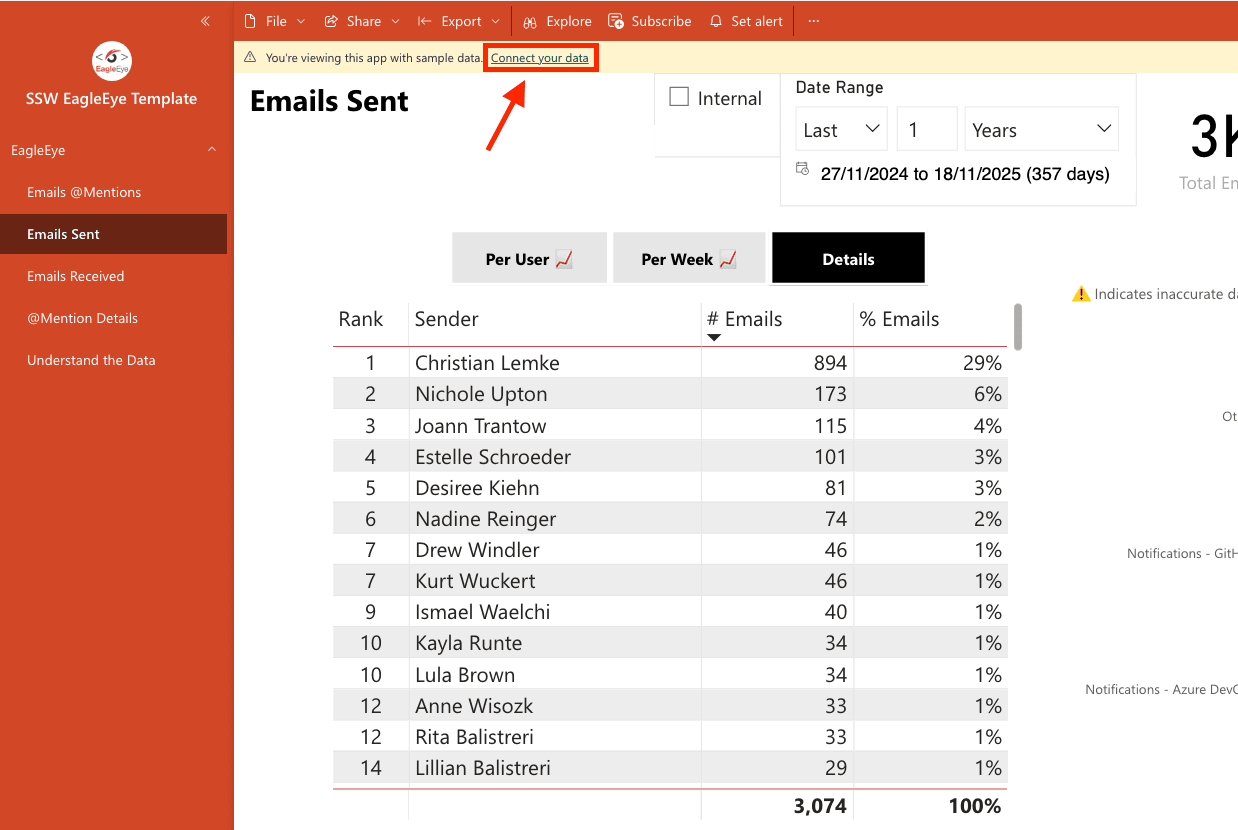Click the Connect your data link

(x=540, y=57)
